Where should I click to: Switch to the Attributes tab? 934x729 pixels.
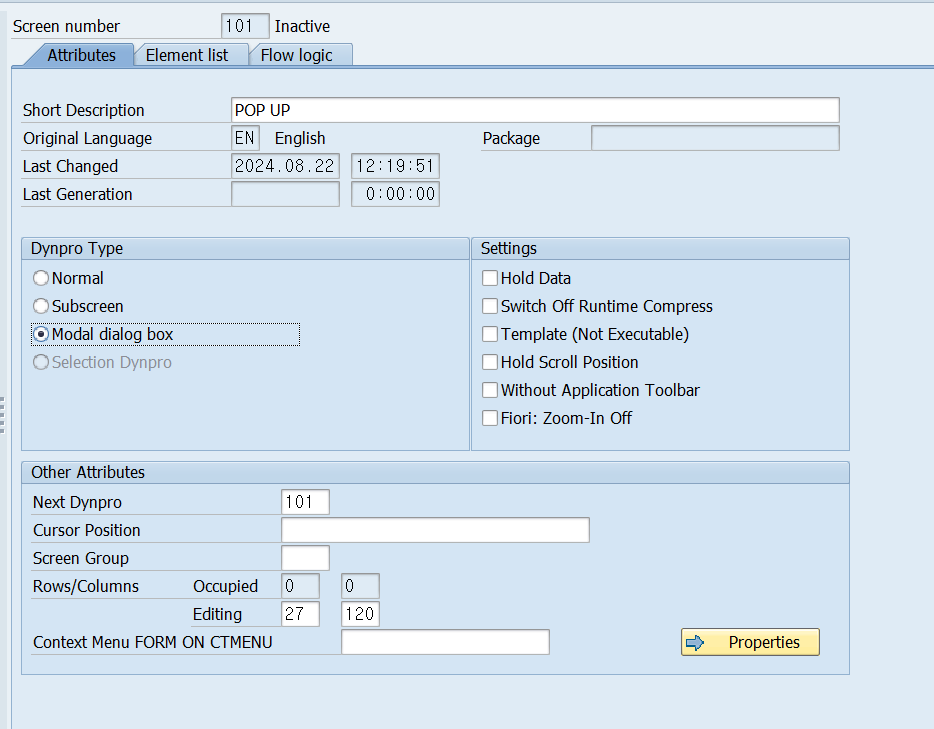tap(81, 55)
